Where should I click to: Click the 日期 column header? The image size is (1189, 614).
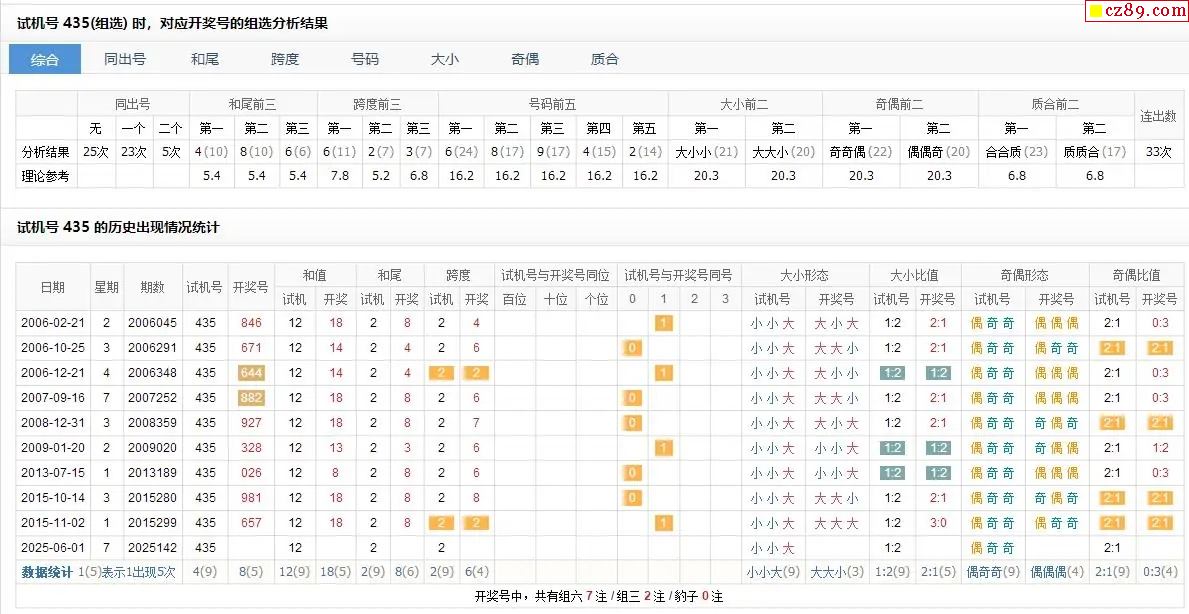click(x=53, y=287)
